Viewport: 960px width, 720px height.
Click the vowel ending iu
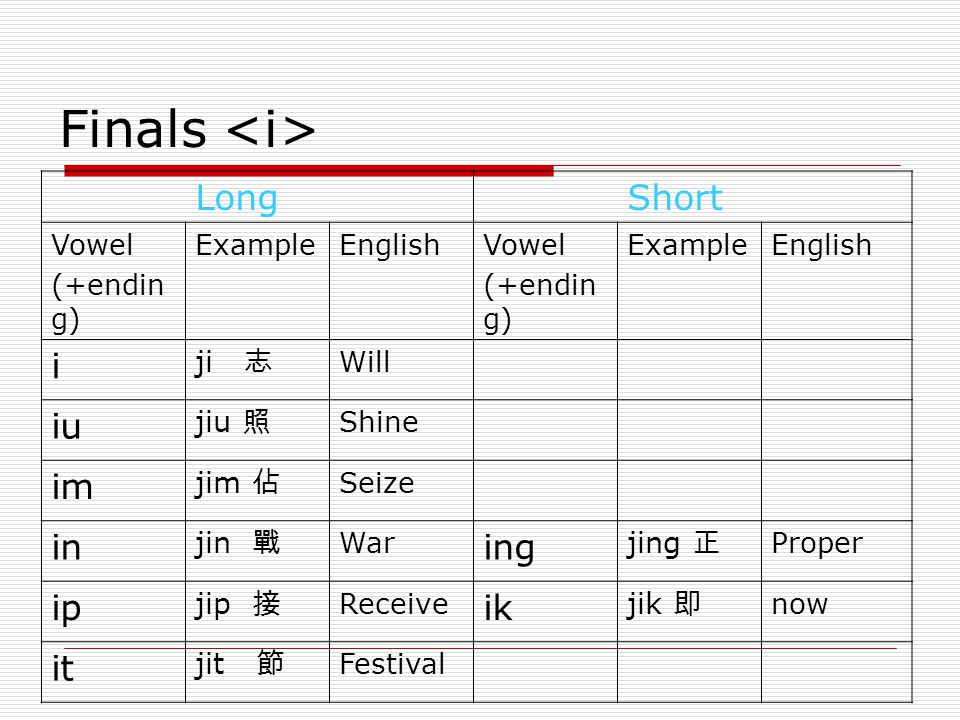click(x=66, y=426)
